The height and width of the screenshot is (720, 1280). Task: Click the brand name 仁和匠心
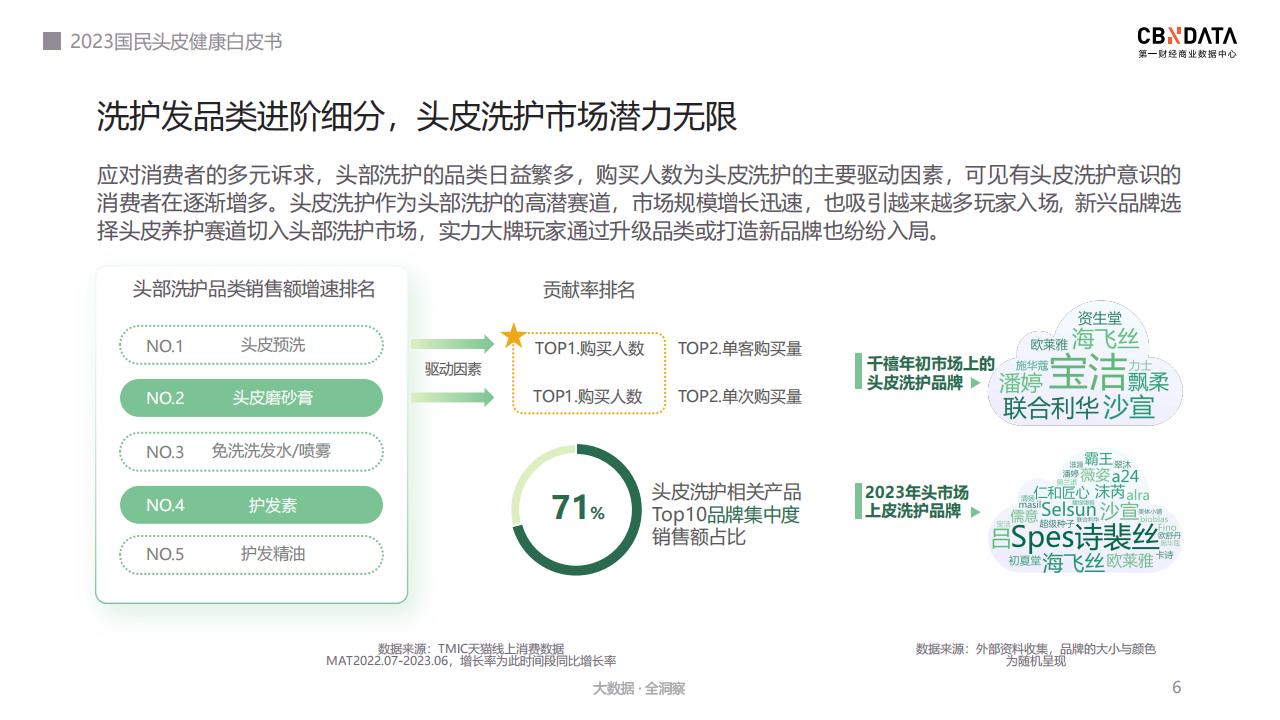point(1062,492)
